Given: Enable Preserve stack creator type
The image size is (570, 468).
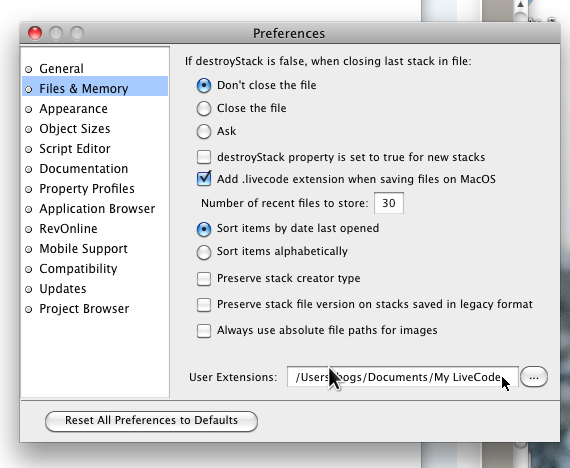Looking at the screenshot, I should pyautogui.click(x=204, y=279).
